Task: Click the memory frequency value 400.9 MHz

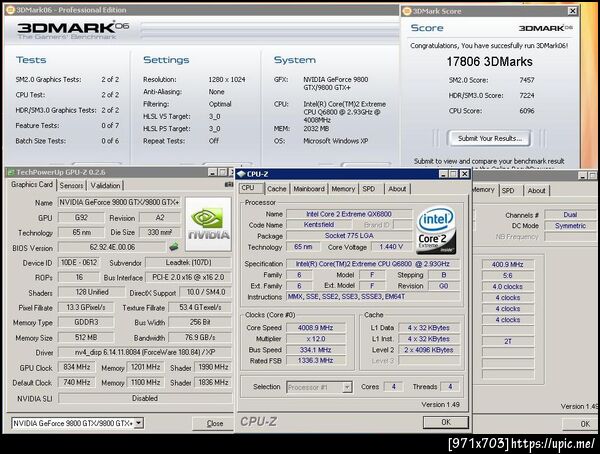Action: (507, 265)
